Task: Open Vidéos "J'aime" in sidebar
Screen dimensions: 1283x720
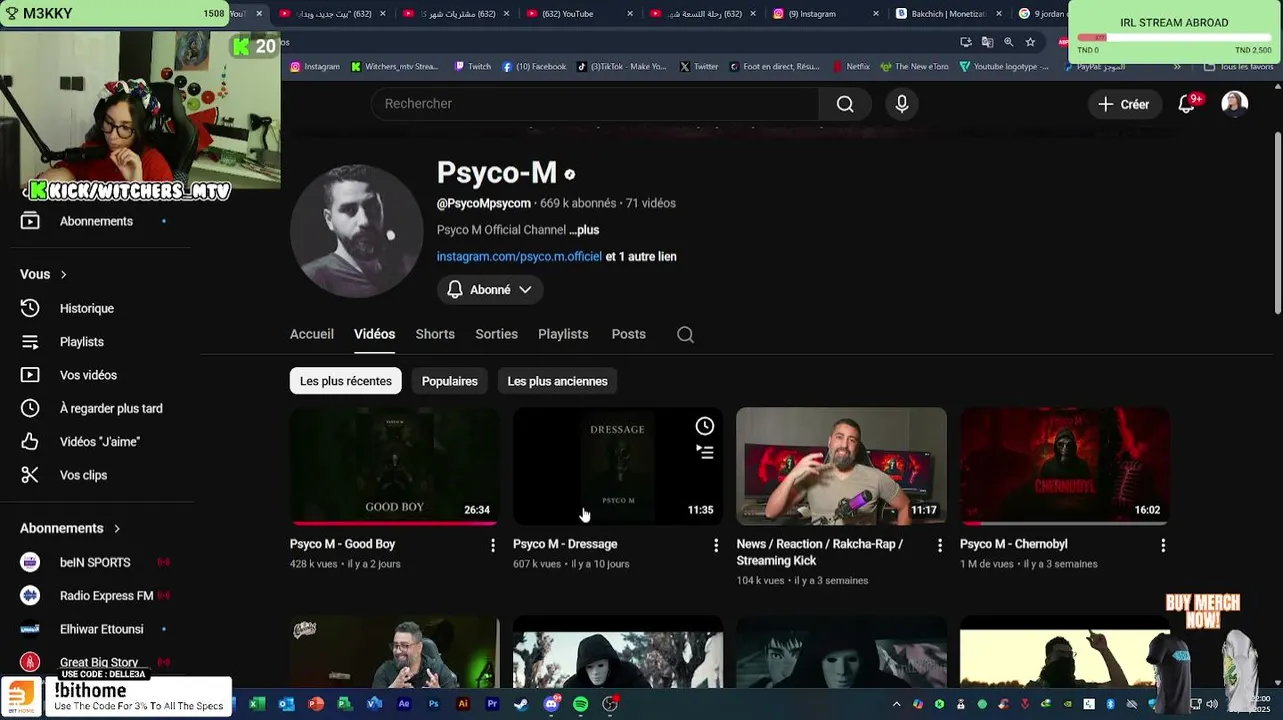Action: coord(100,442)
